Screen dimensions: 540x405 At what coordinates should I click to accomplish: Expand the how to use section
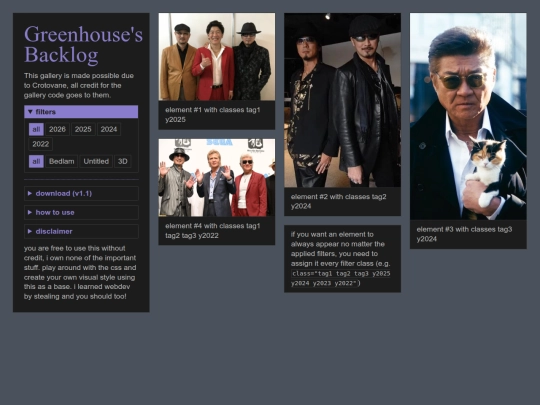(81, 212)
